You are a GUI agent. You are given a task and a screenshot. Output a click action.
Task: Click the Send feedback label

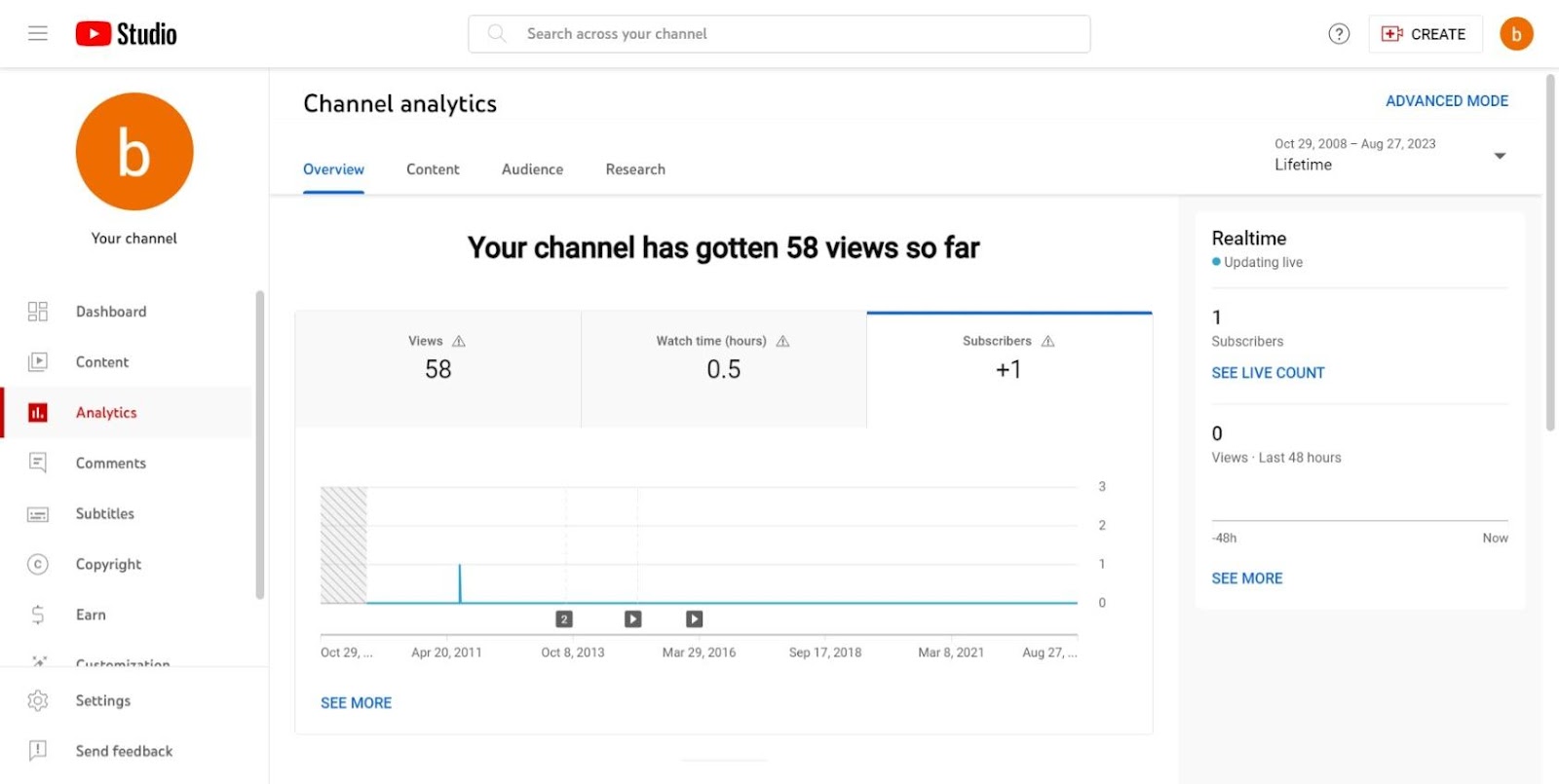pyautogui.click(x=124, y=752)
